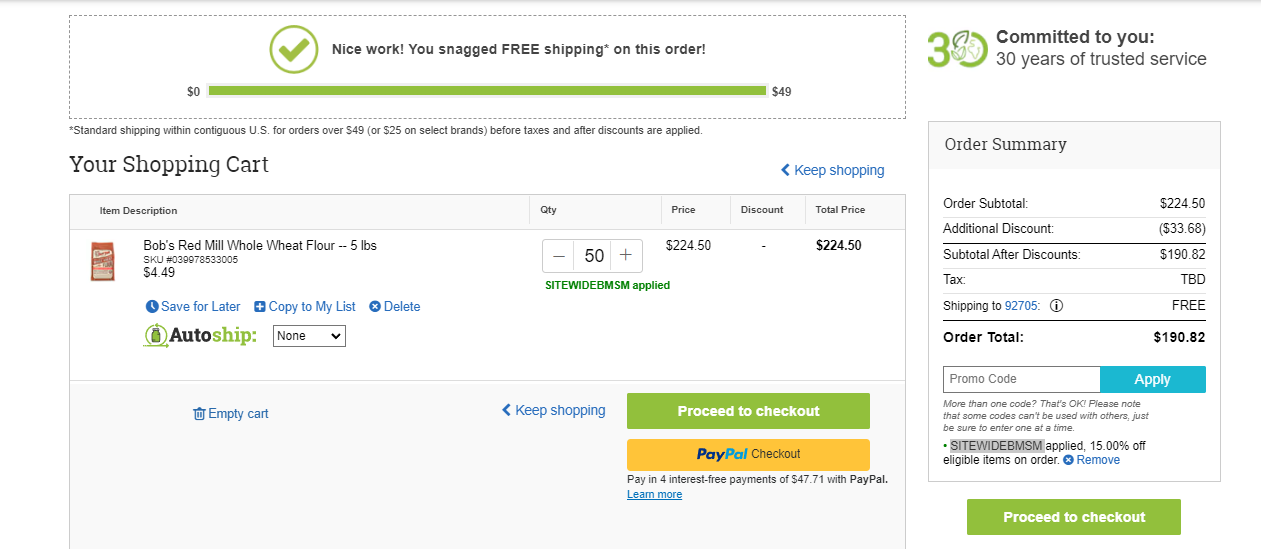Open the Autoship frequency dropdown
The height and width of the screenshot is (549, 1261).
[309, 336]
